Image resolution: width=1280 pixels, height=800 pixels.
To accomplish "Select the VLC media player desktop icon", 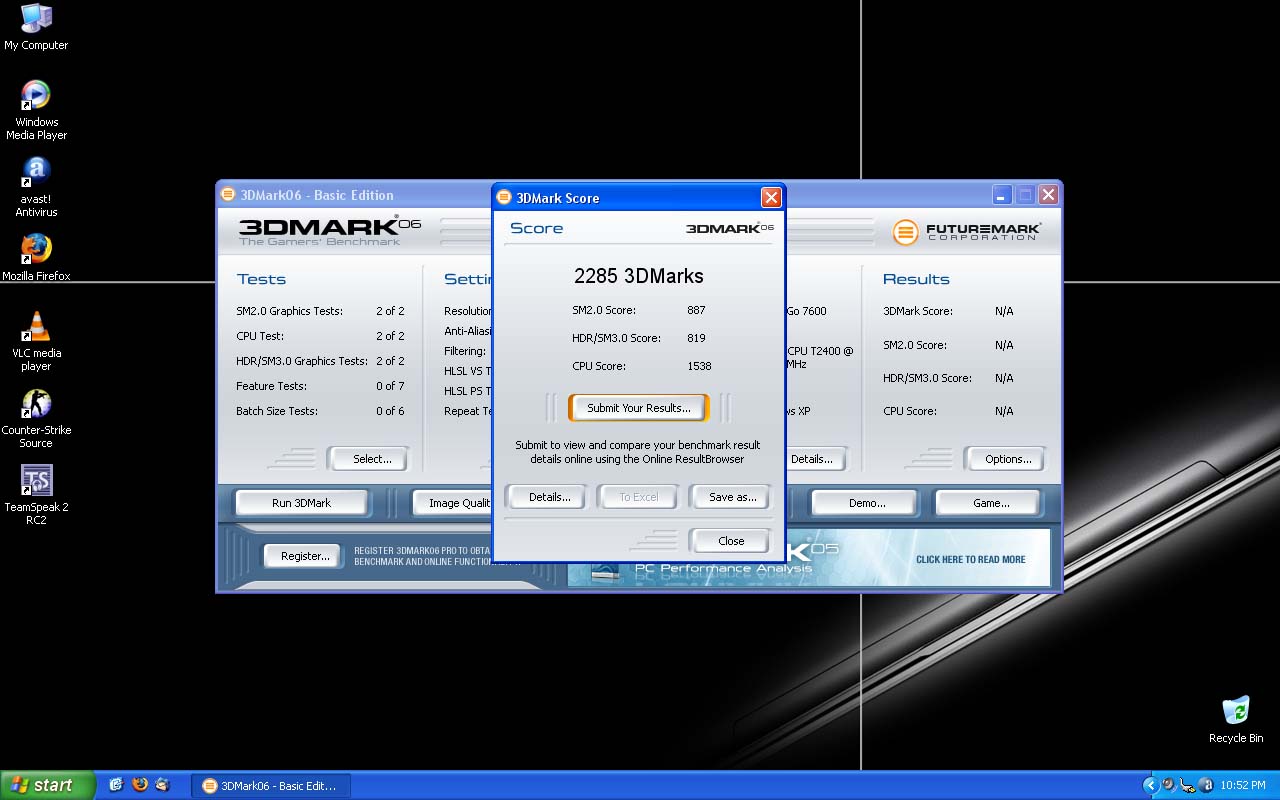I will [36, 342].
